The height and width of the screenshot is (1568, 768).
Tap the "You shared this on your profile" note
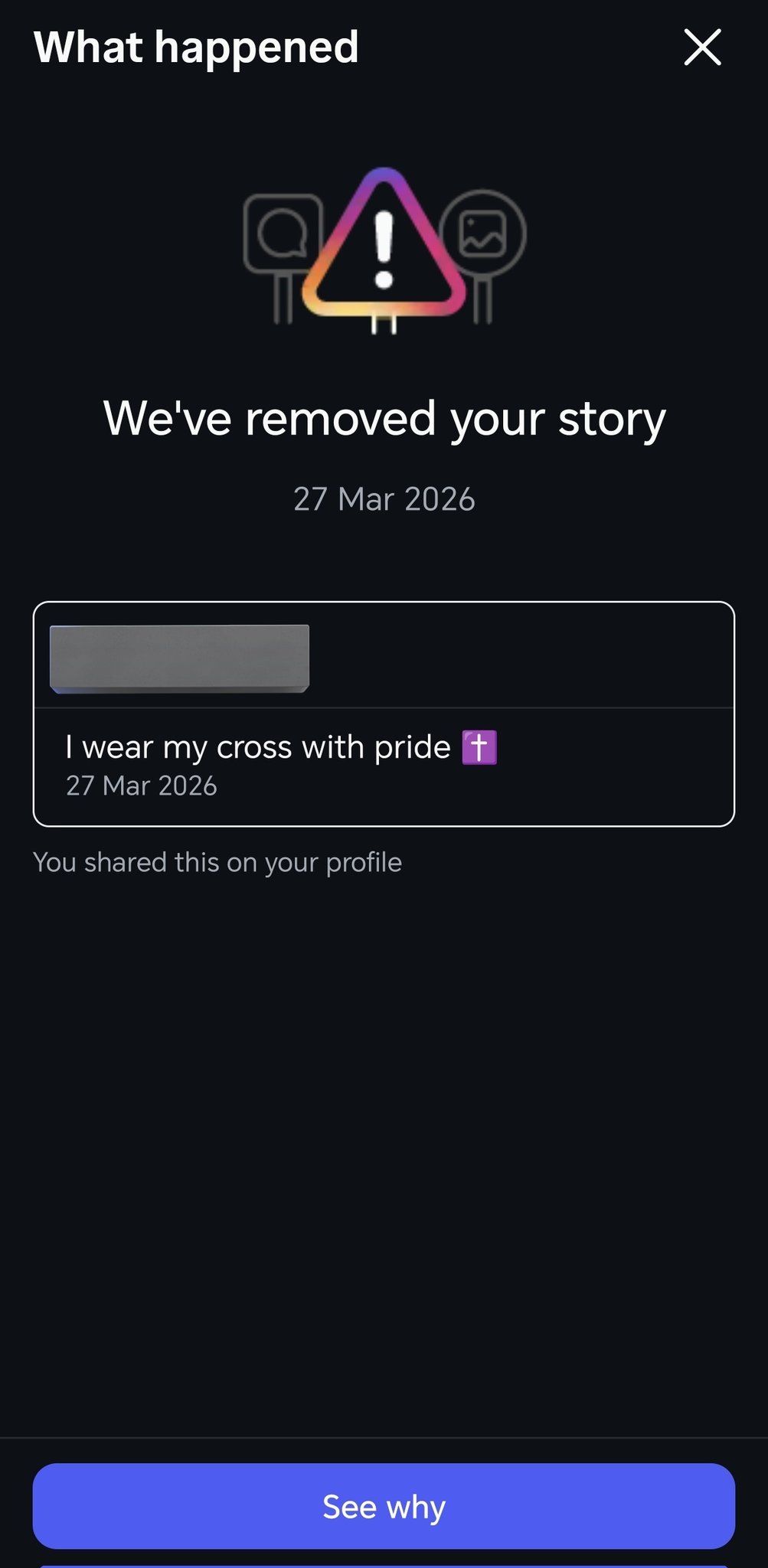pos(217,862)
